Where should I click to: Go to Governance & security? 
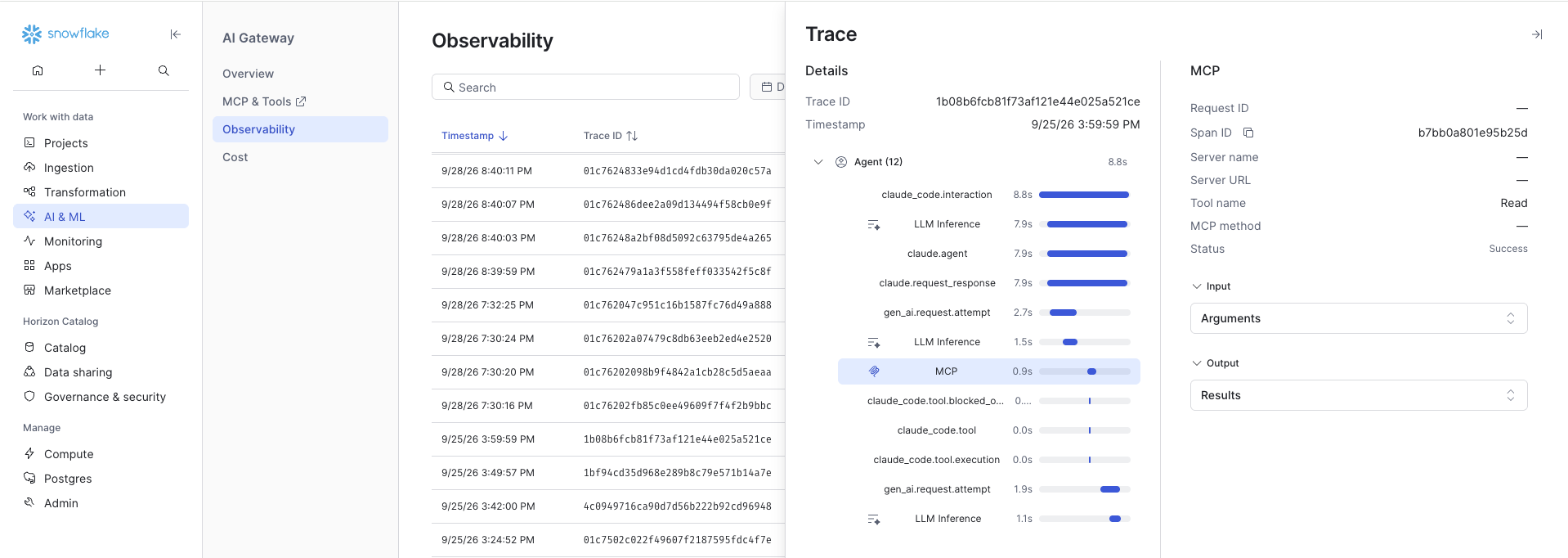point(101,396)
